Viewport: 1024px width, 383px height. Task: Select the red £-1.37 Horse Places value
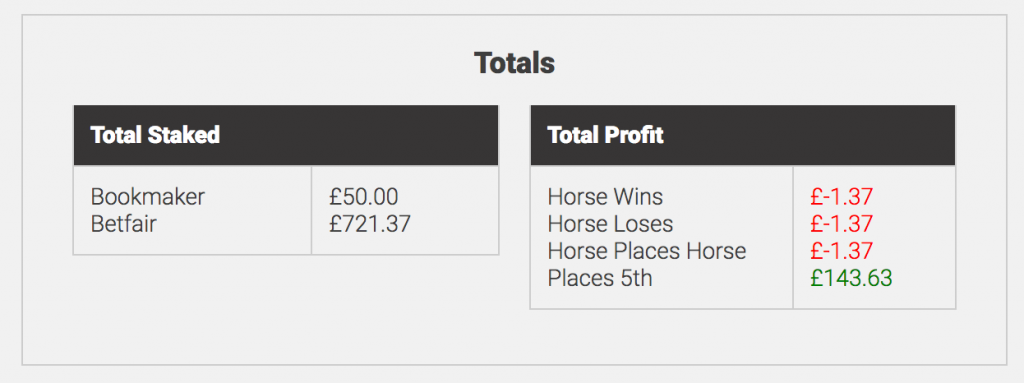click(842, 251)
